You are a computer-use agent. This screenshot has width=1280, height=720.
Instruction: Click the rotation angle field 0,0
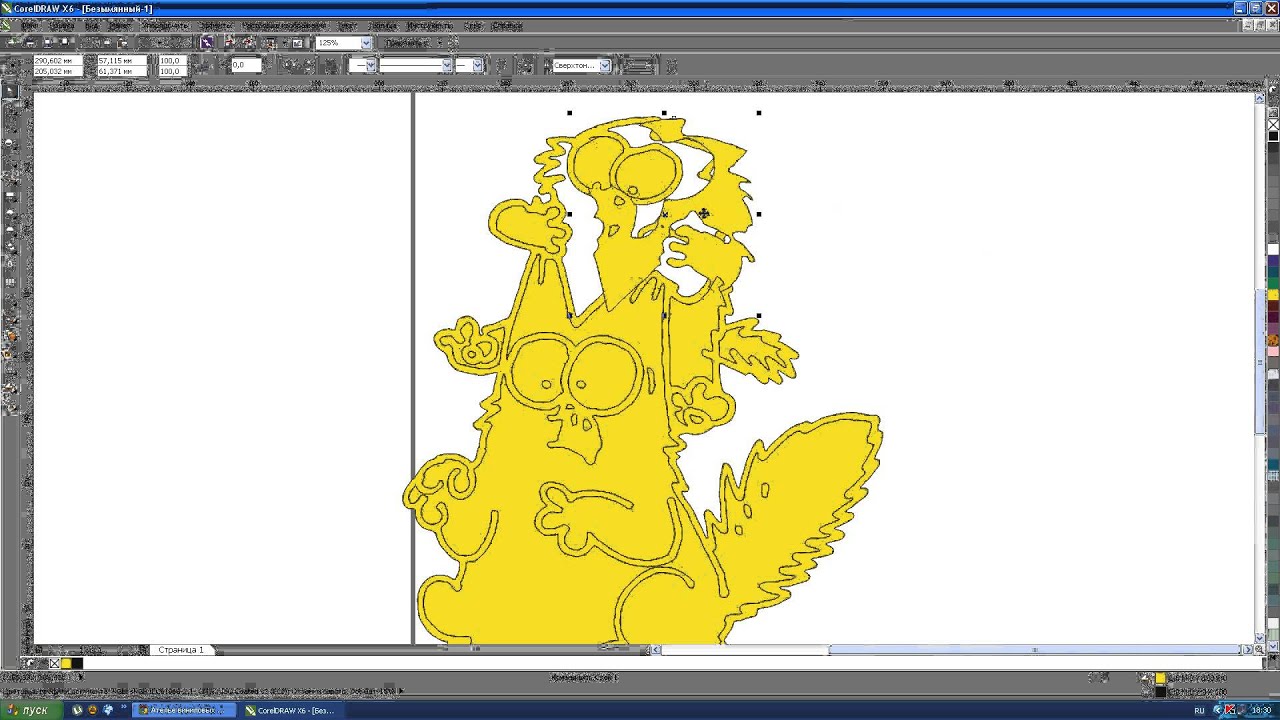(245, 65)
